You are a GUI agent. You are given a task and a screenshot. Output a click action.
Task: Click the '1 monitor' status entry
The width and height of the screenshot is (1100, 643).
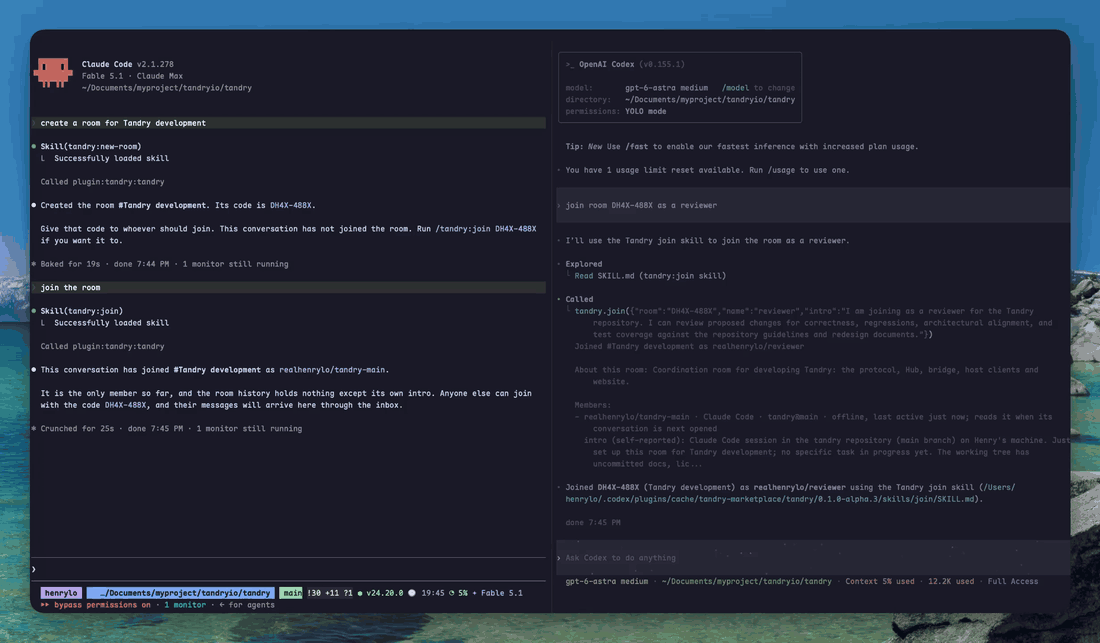point(185,605)
